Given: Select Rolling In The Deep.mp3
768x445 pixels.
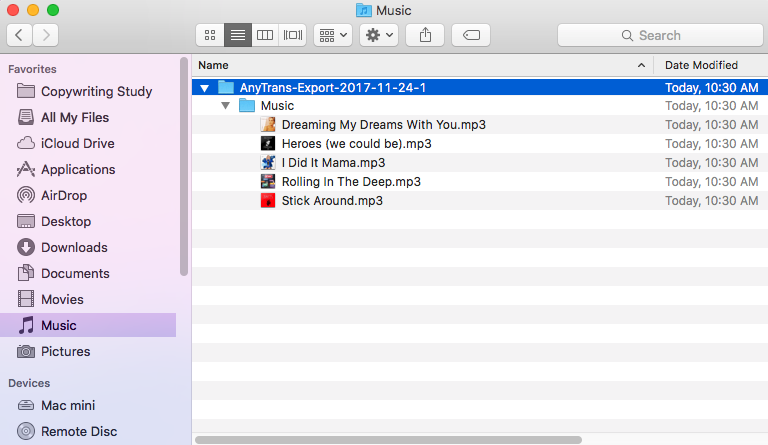Looking at the screenshot, I should 351,182.
